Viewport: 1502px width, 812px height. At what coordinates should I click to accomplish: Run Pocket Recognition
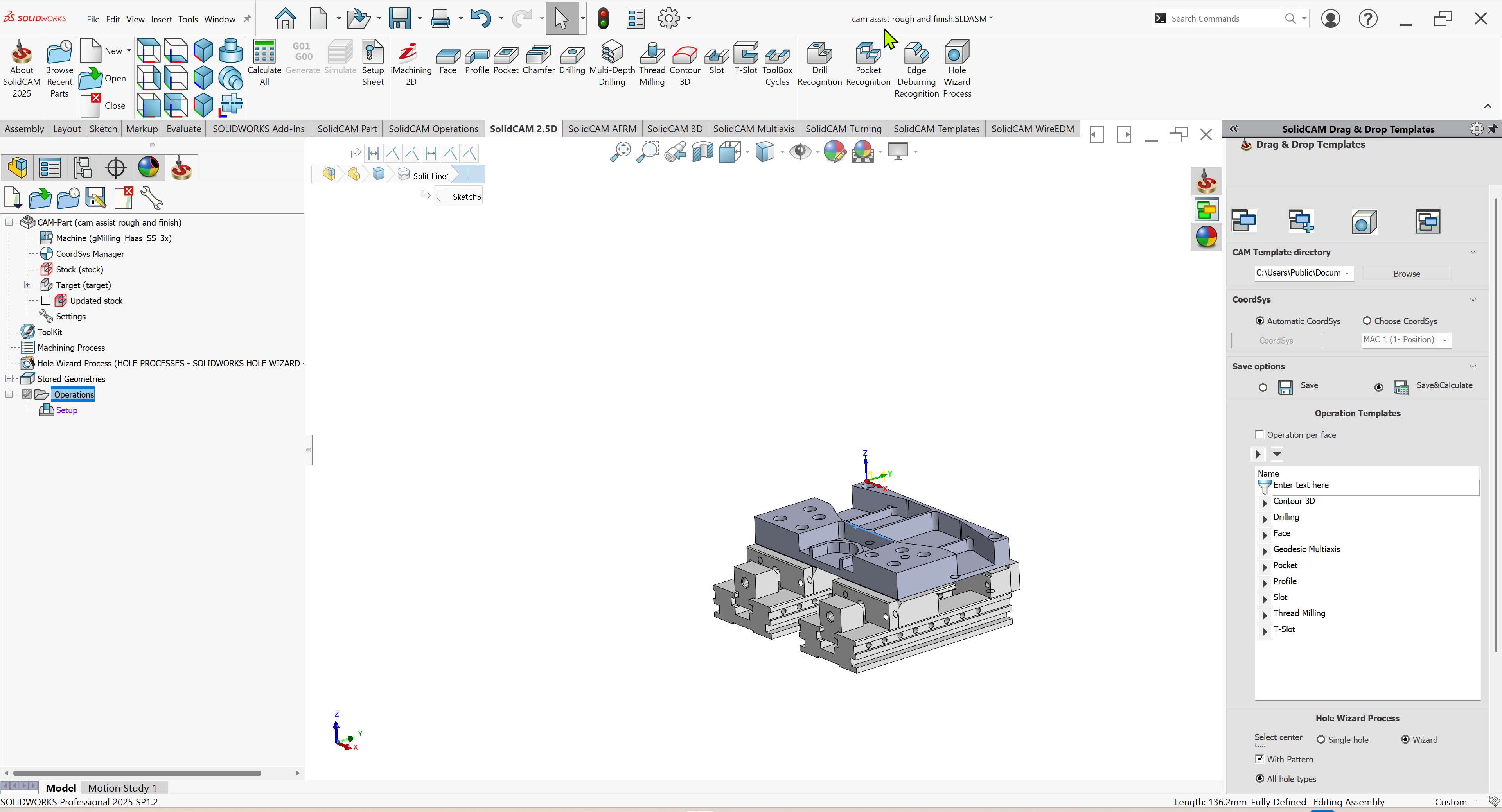pyautogui.click(x=868, y=63)
